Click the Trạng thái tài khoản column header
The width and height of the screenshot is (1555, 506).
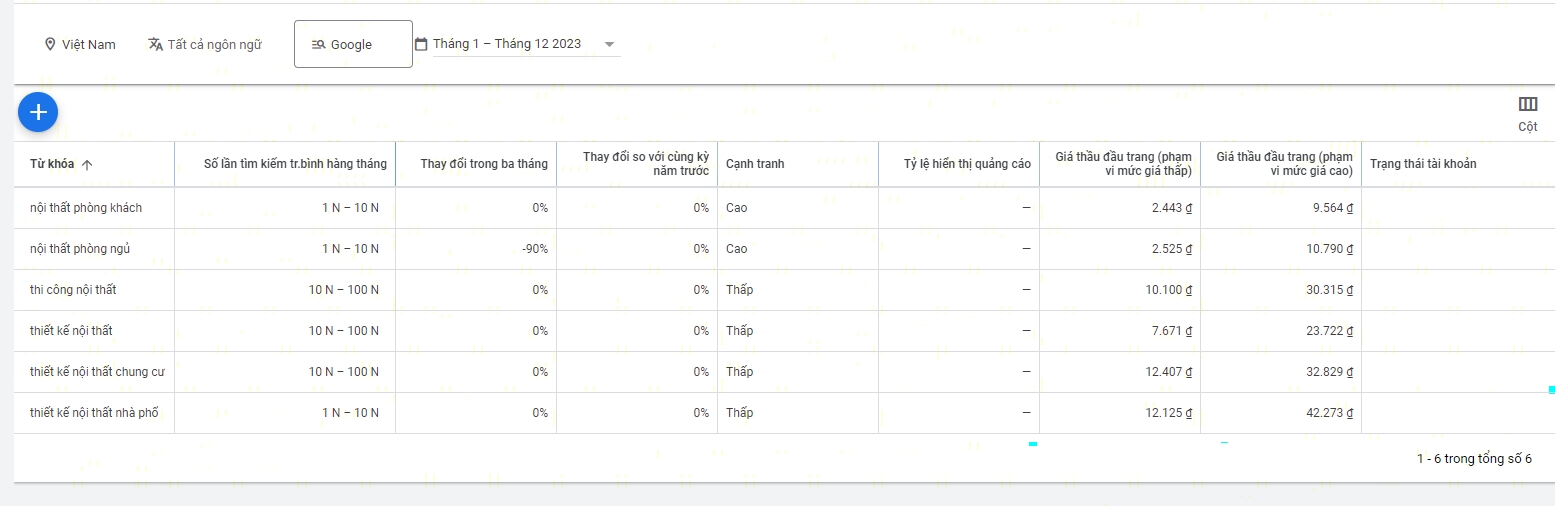1423,164
